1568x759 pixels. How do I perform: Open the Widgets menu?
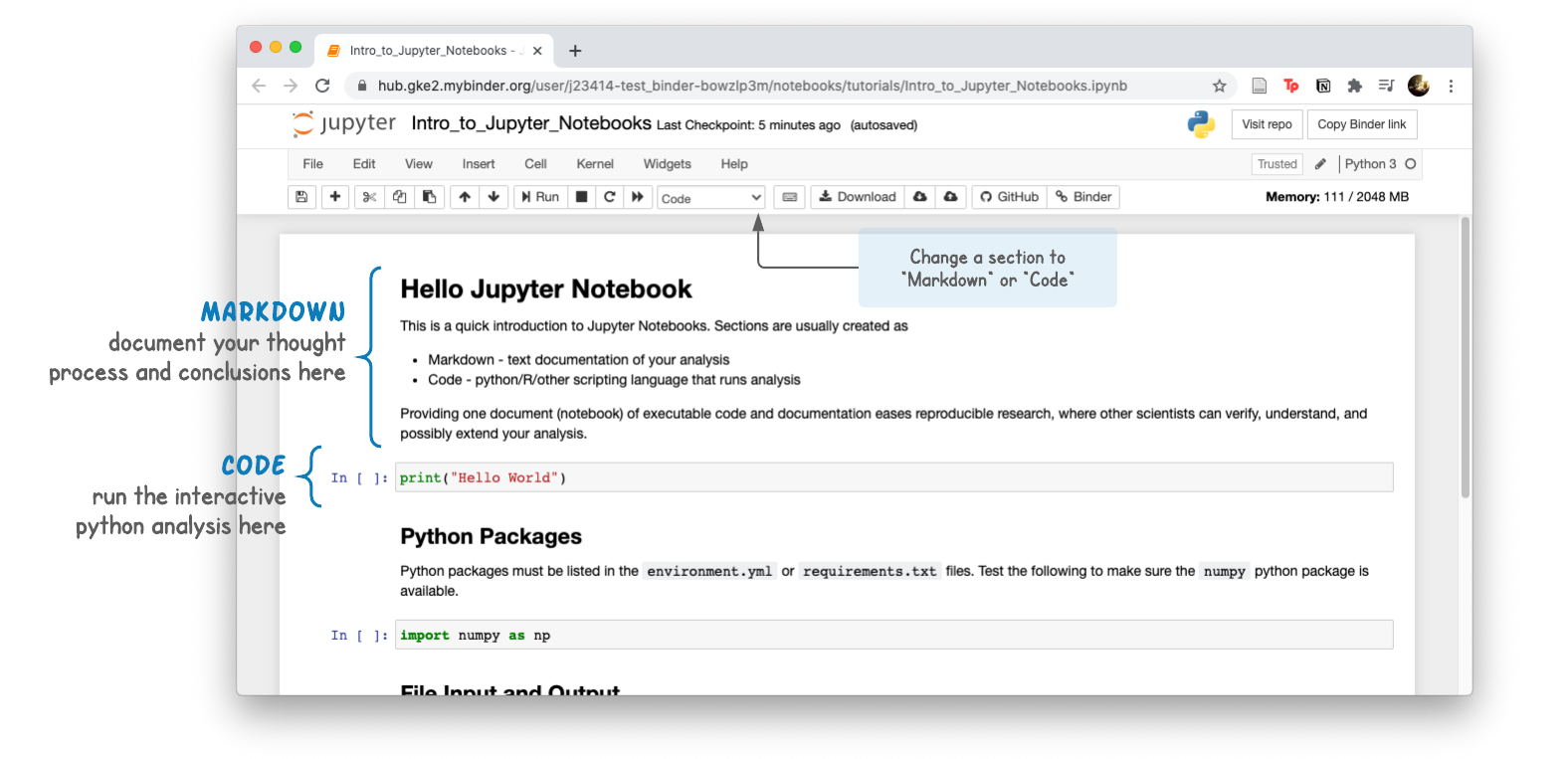pyautogui.click(x=668, y=164)
